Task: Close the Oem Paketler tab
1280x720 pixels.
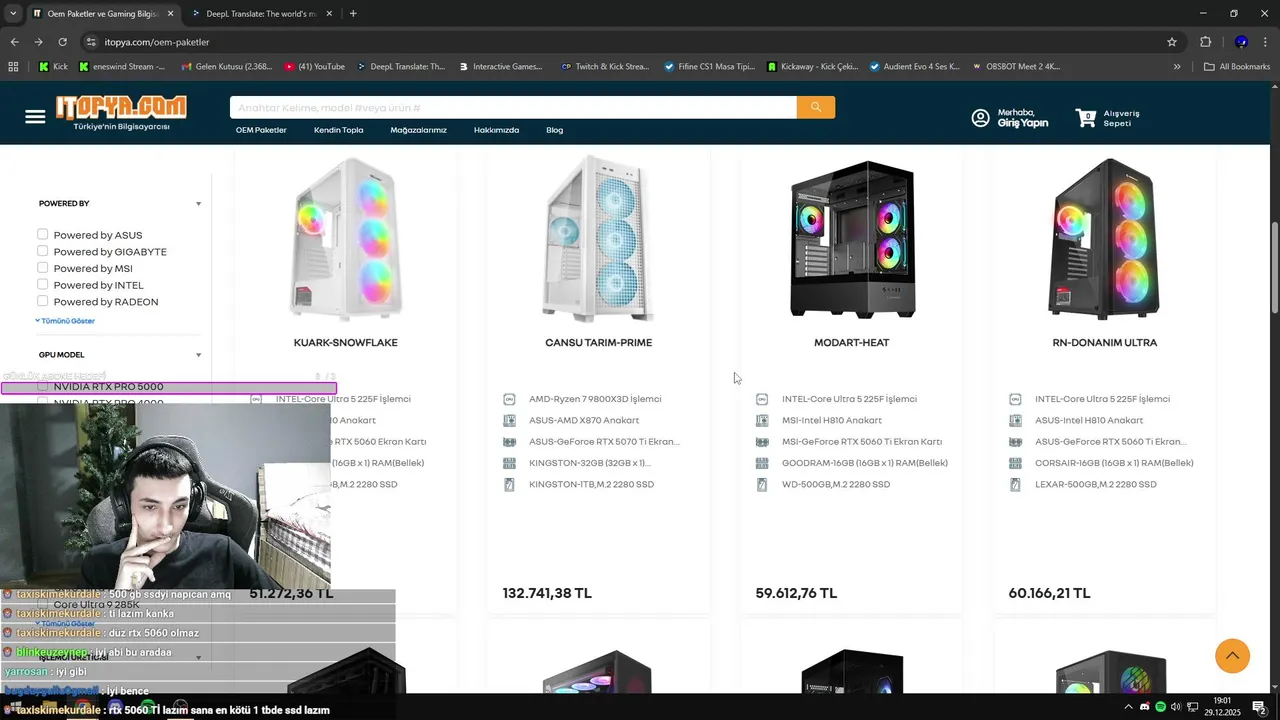Action: (170, 14)
